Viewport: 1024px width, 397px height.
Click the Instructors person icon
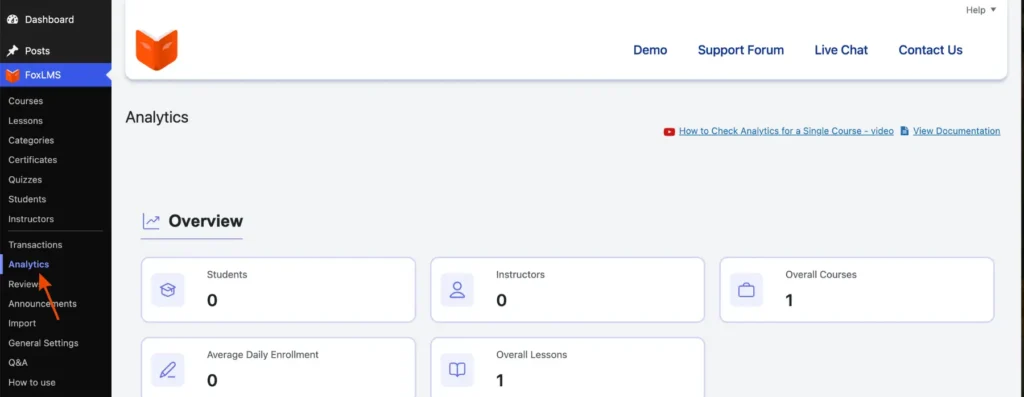click(x=457, y=290)
